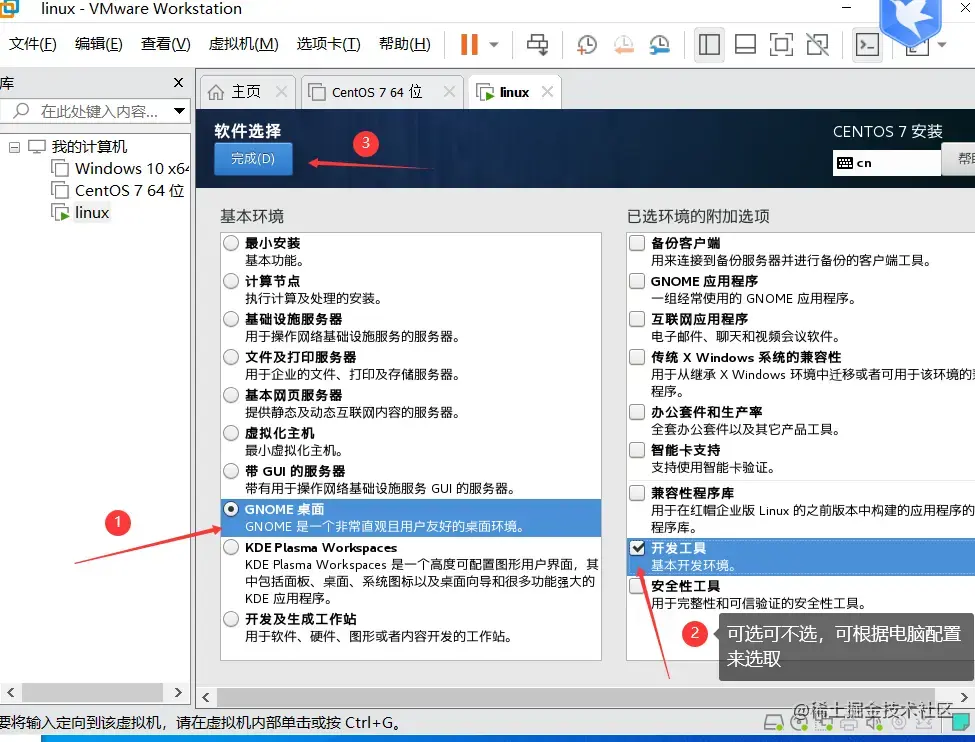The height and width of the screenshot is (742, 975).
Task: Select the 基本网页服务器 radio button
Action: tap(231, 395)
